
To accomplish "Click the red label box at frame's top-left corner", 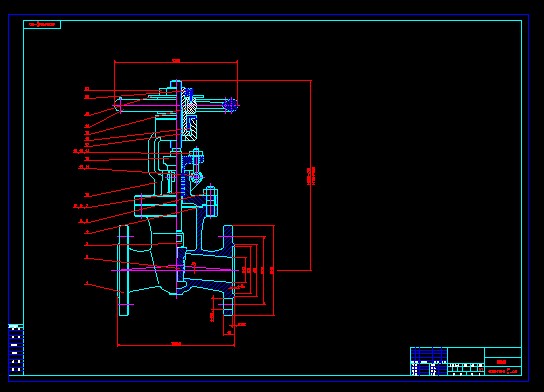I will [42, 25].
